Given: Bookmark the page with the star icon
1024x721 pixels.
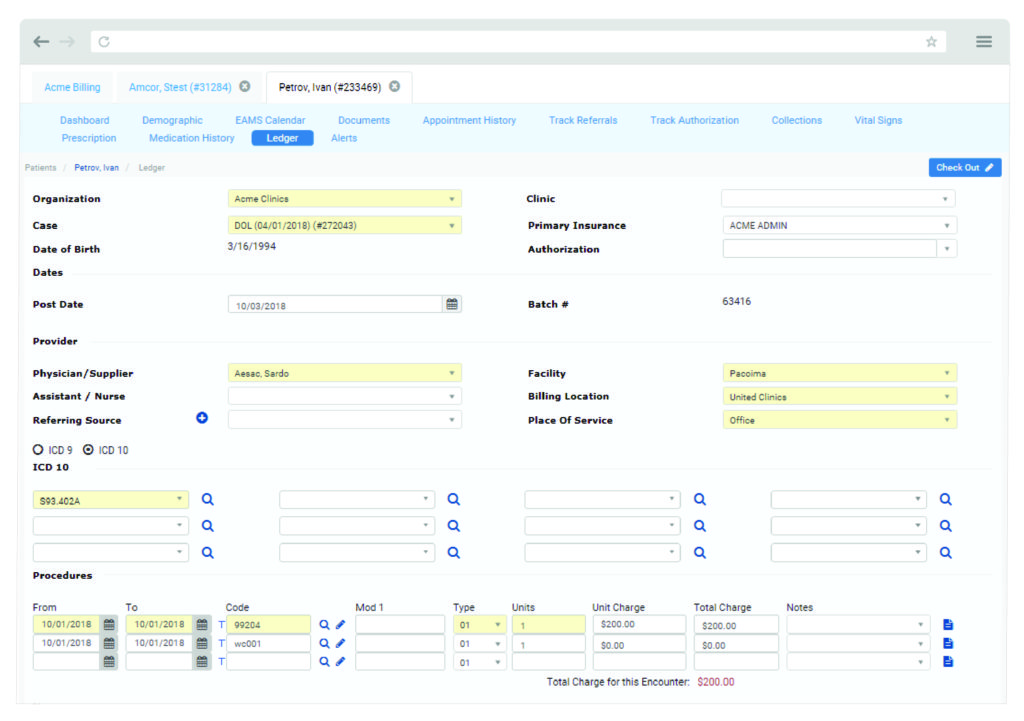Looking at the screenshot, I should pyautogui.click(x=931, y=42).
